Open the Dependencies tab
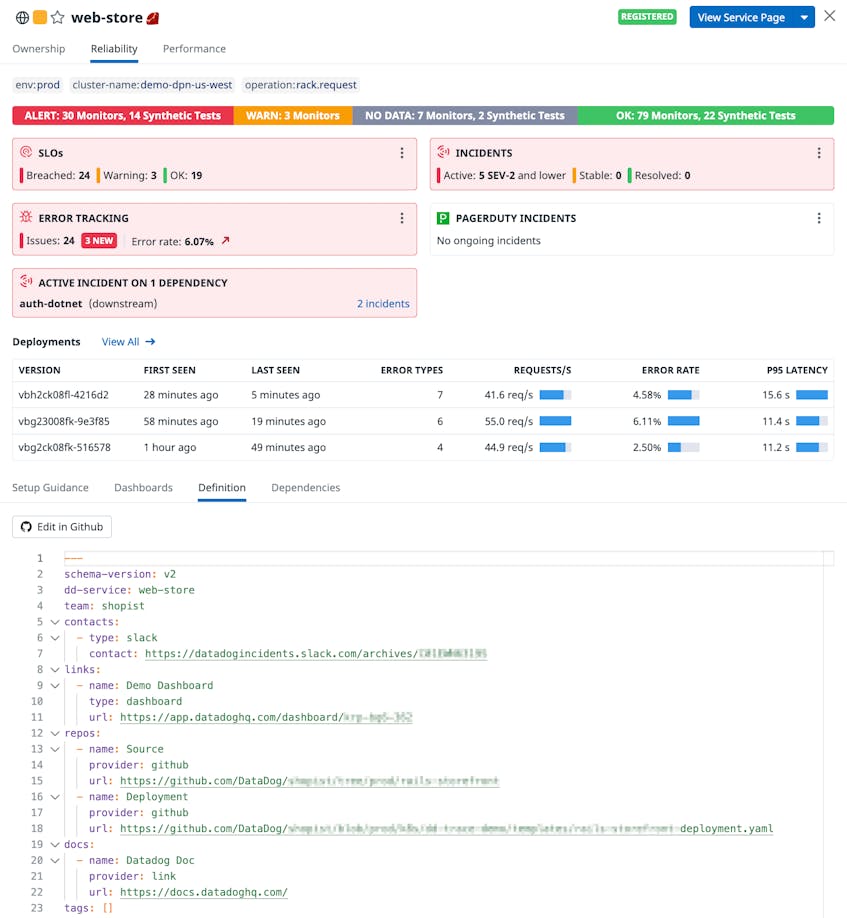 coord(306,488)
